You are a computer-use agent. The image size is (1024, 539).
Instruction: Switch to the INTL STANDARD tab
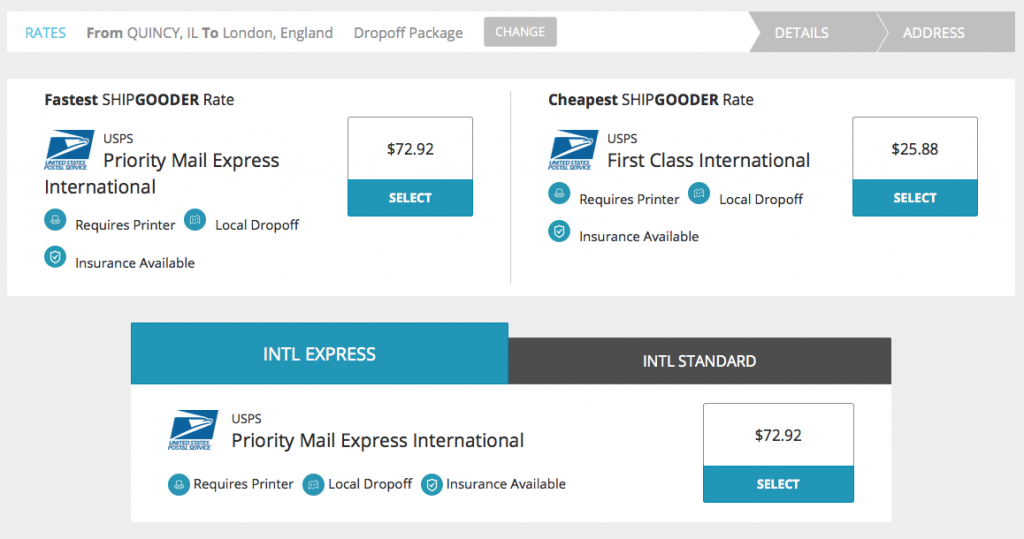point(699,361)
